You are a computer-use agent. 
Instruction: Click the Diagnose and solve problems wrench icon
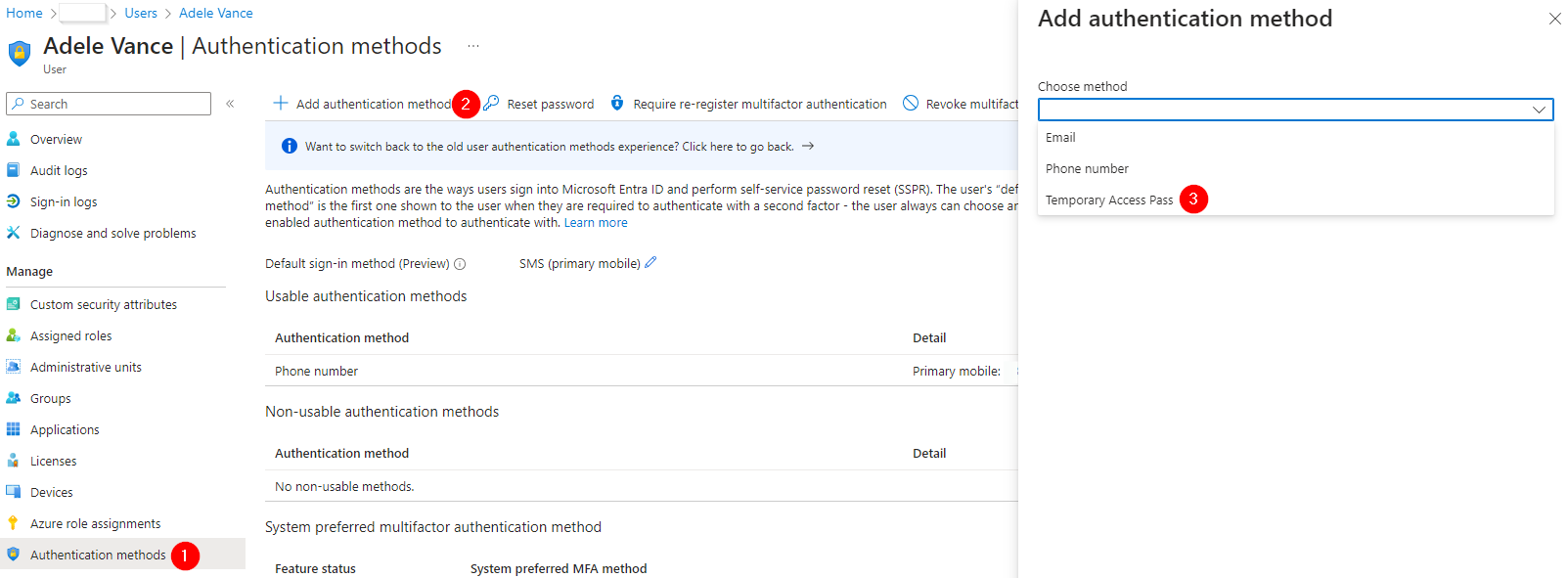pos(13,233)
